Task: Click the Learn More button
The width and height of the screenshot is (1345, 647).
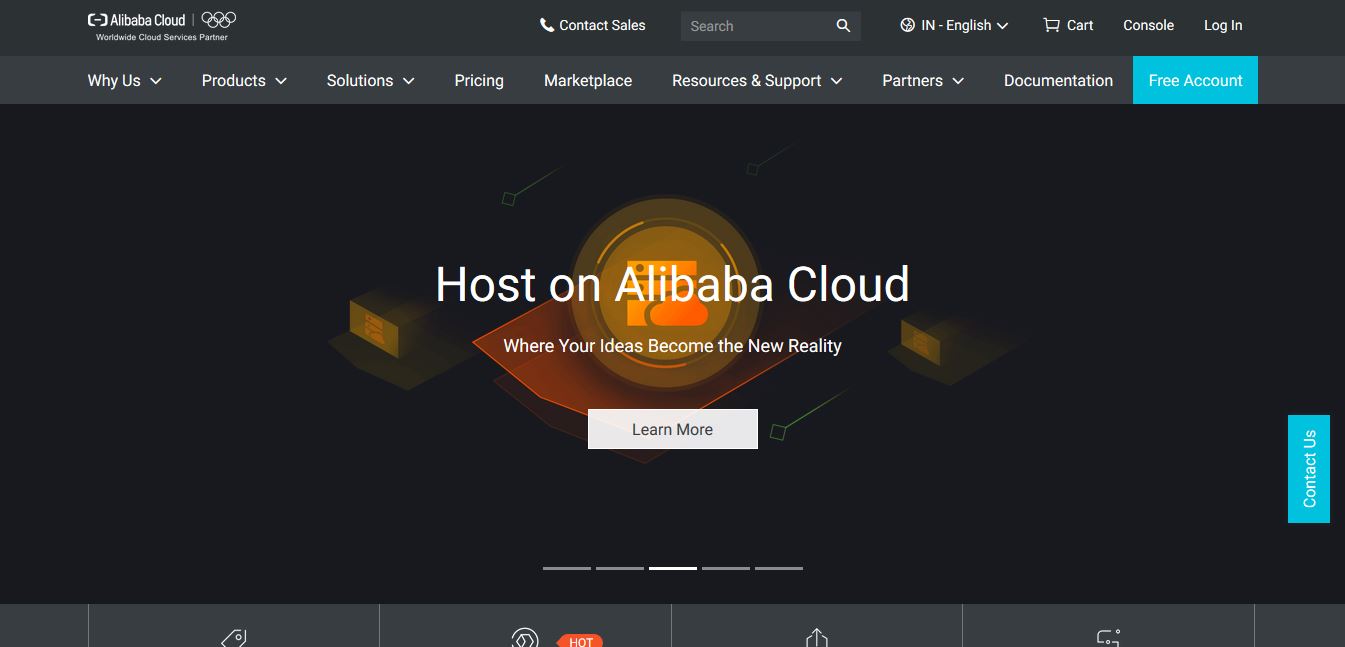Action: 672,429
